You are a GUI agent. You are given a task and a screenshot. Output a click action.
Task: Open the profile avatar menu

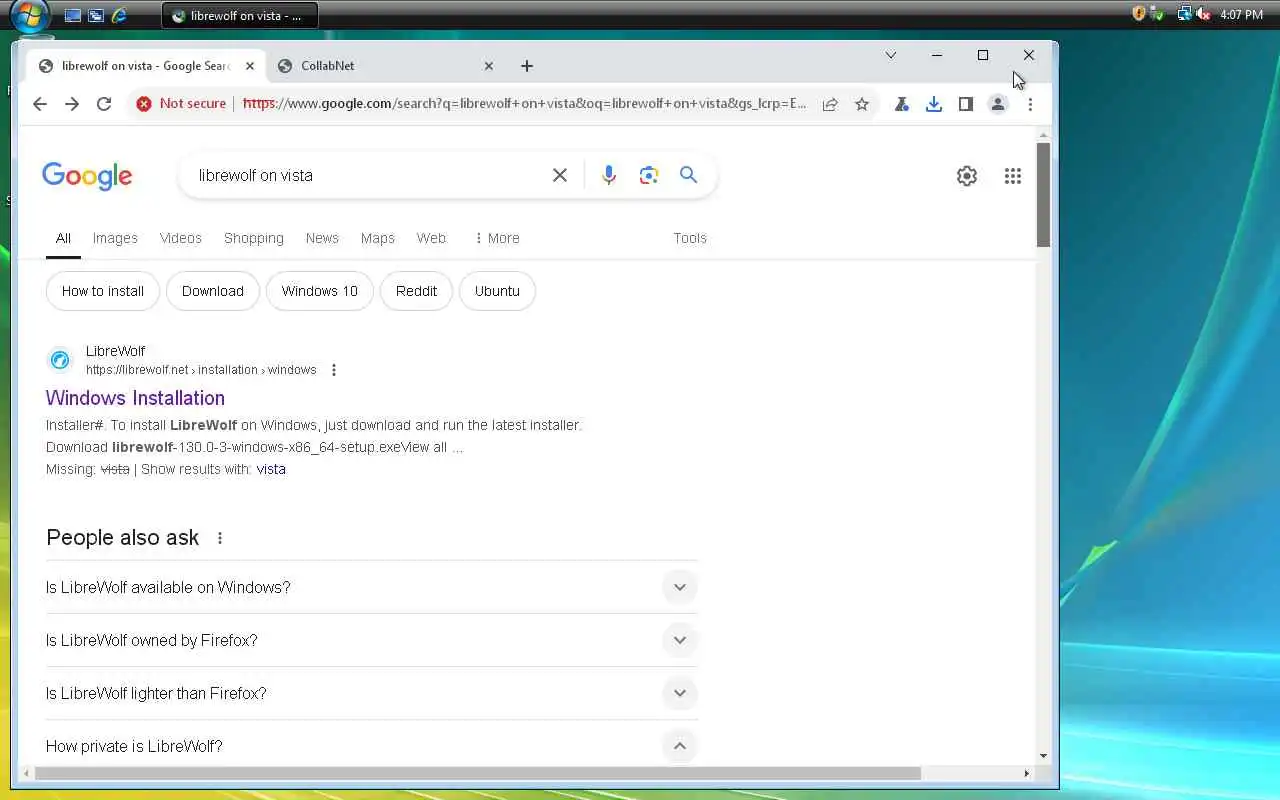click(998, 104)
